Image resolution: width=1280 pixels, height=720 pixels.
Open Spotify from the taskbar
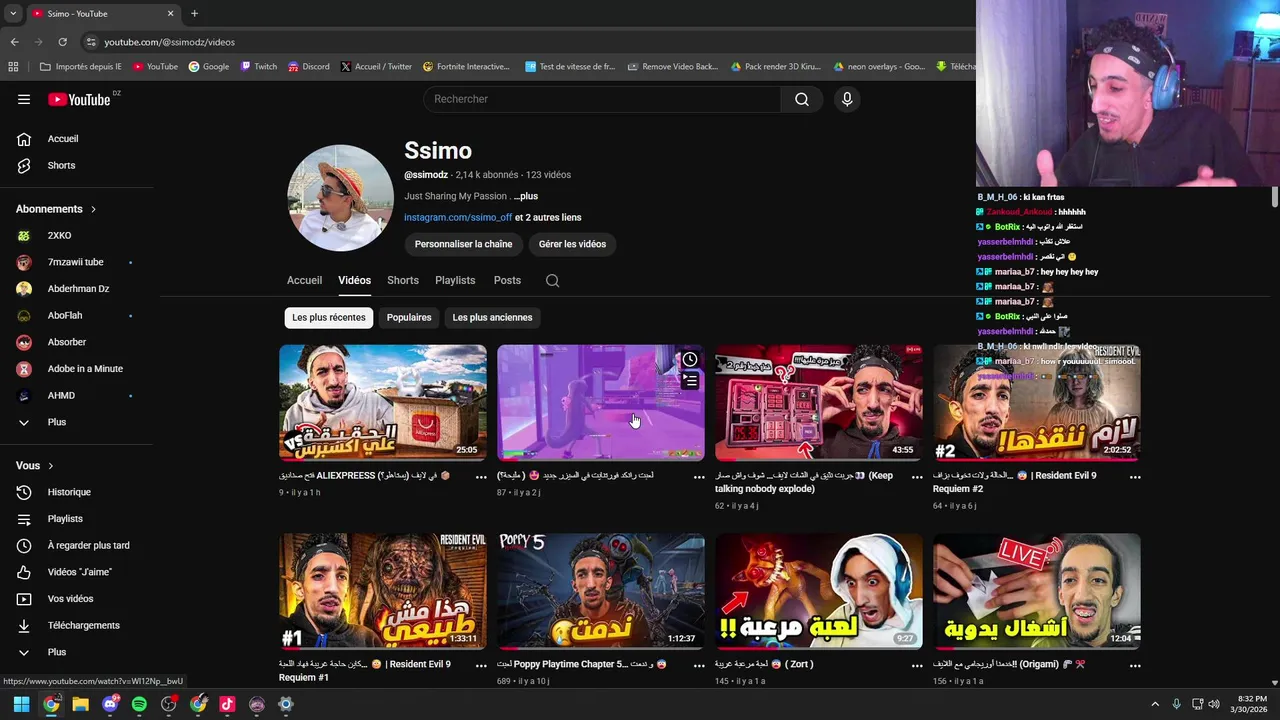coord(139,704)
